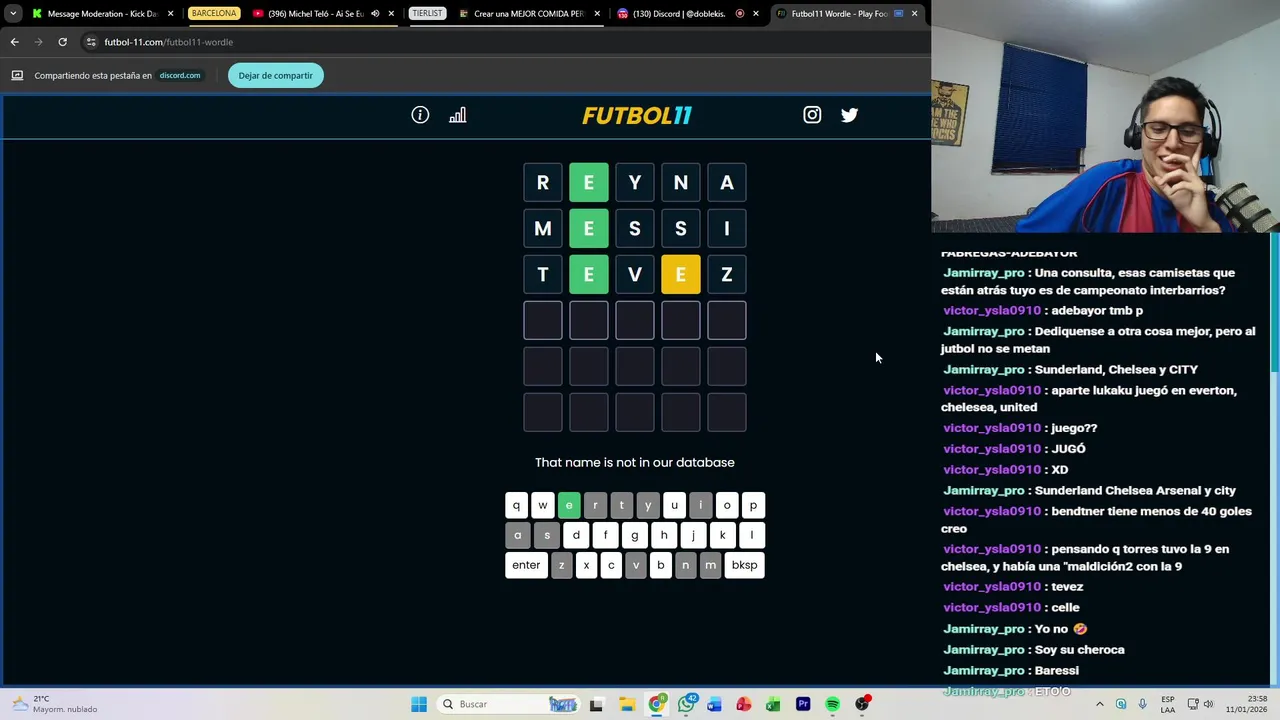This screenshot has height=720, width=1280.
Task: Click the address bar URL
Action: point(169,42)
